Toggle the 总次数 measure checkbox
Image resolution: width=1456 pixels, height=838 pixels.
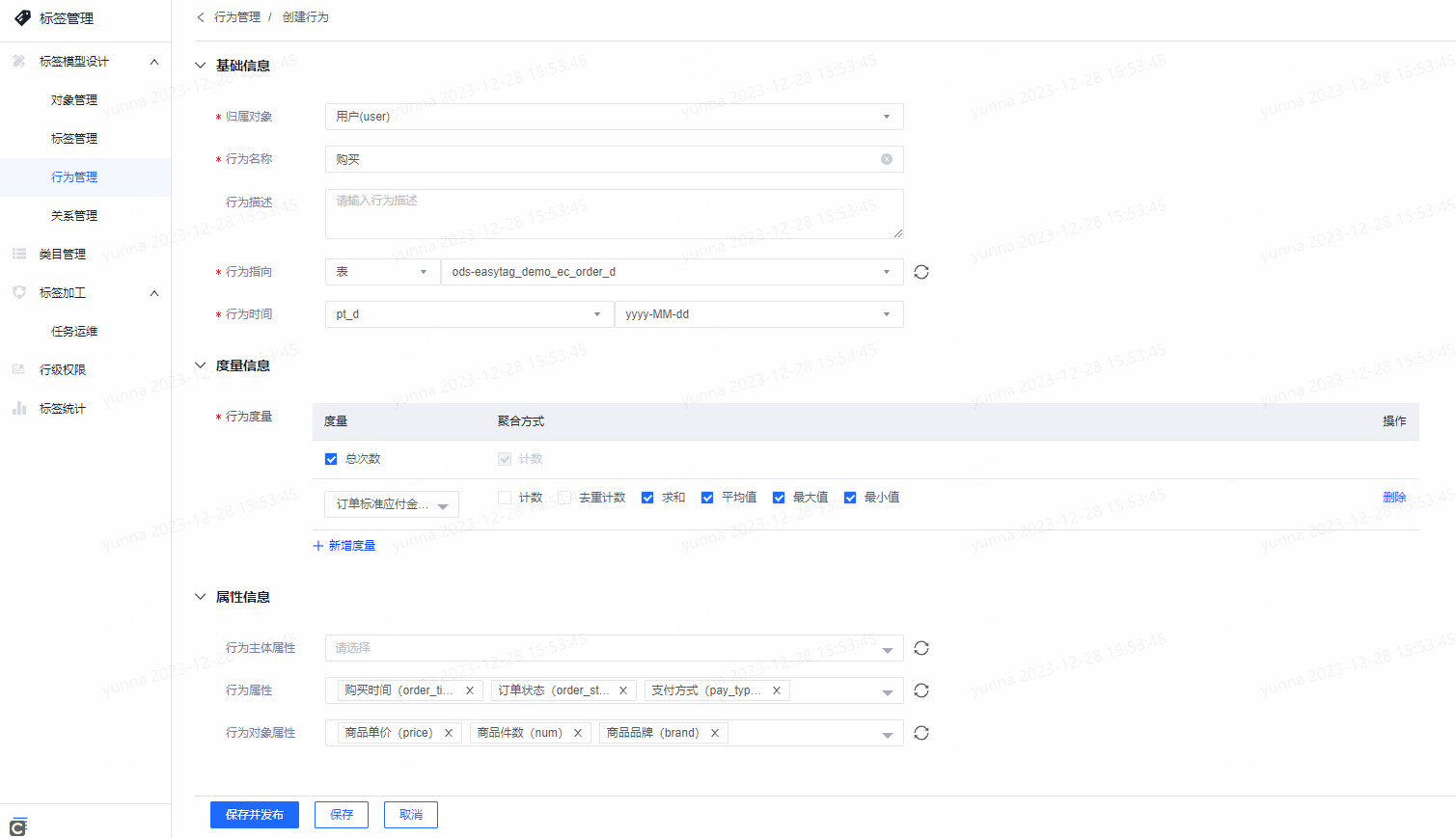[331, 459]
